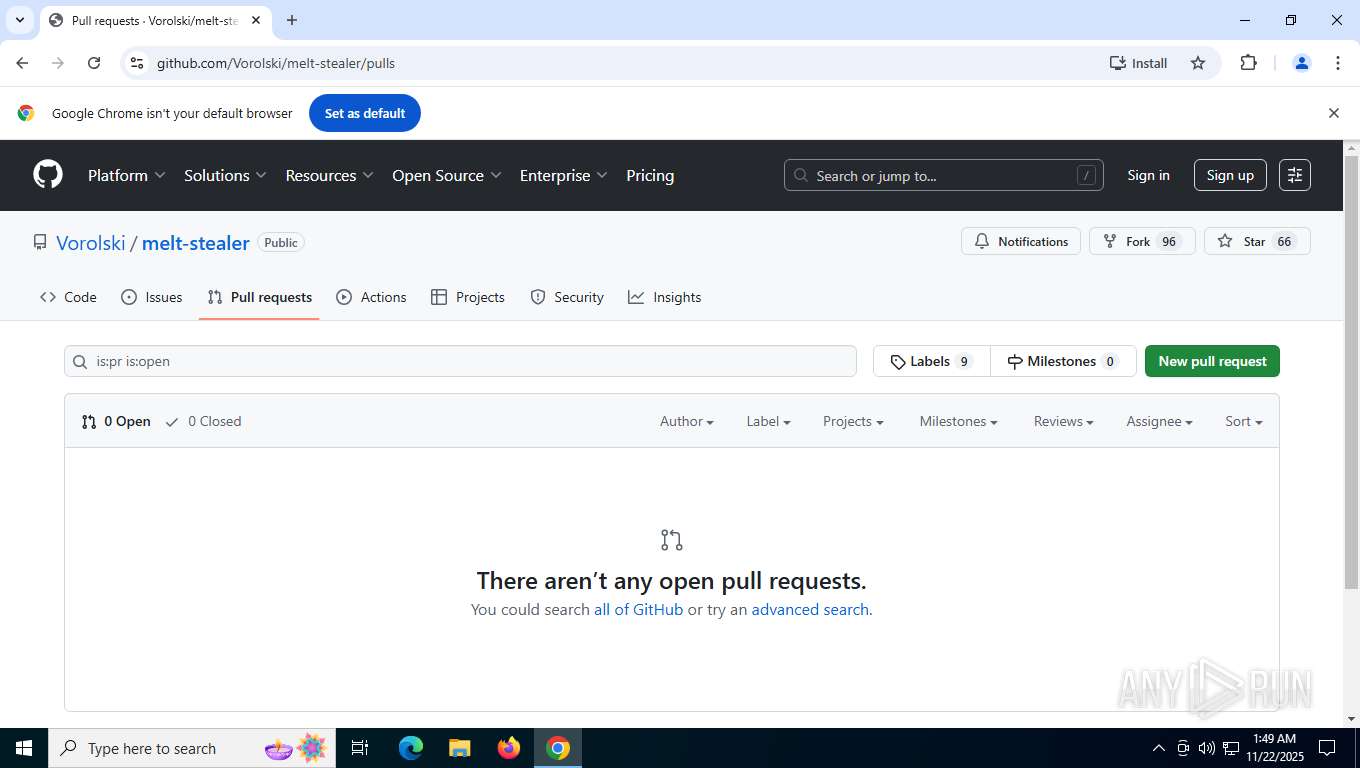Expand Platform menu
Screen dimensions: 1360x768
click(x=127, y=175)
